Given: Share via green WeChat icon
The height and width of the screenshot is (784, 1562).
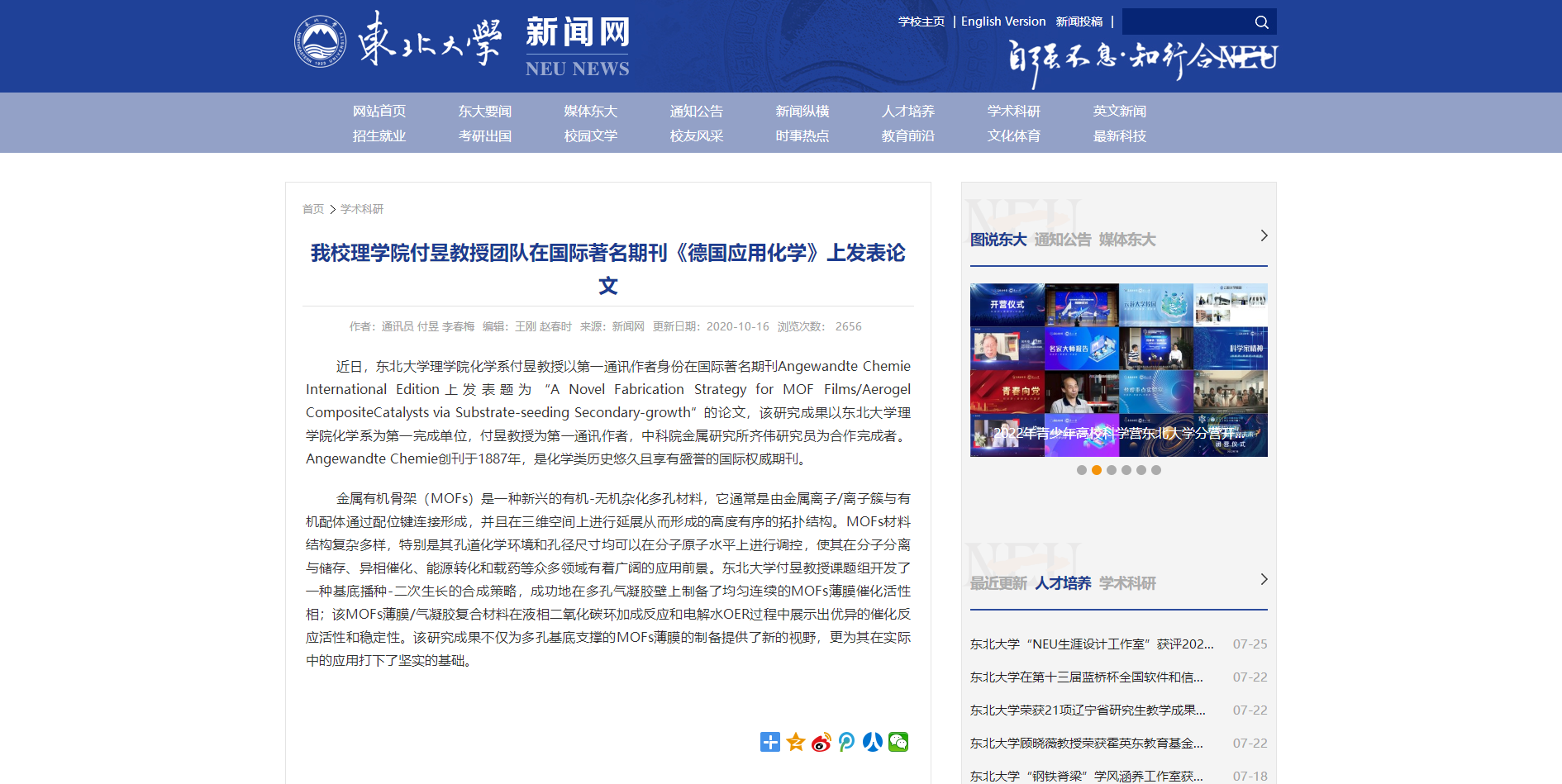Looking at the screenshot, I should point(898,742).
